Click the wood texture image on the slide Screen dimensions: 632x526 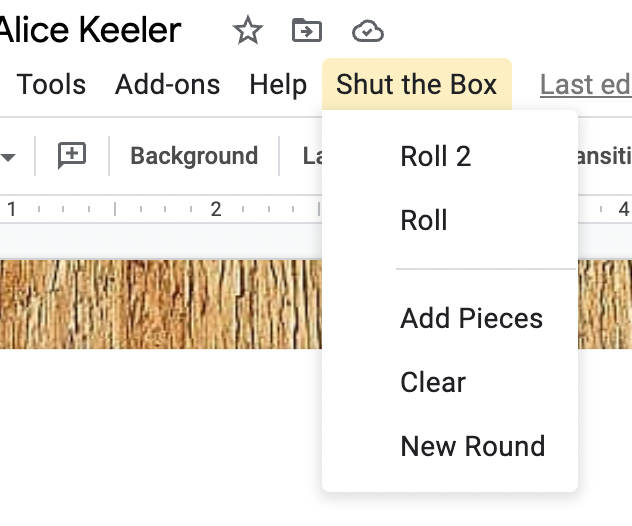point(160,304)
